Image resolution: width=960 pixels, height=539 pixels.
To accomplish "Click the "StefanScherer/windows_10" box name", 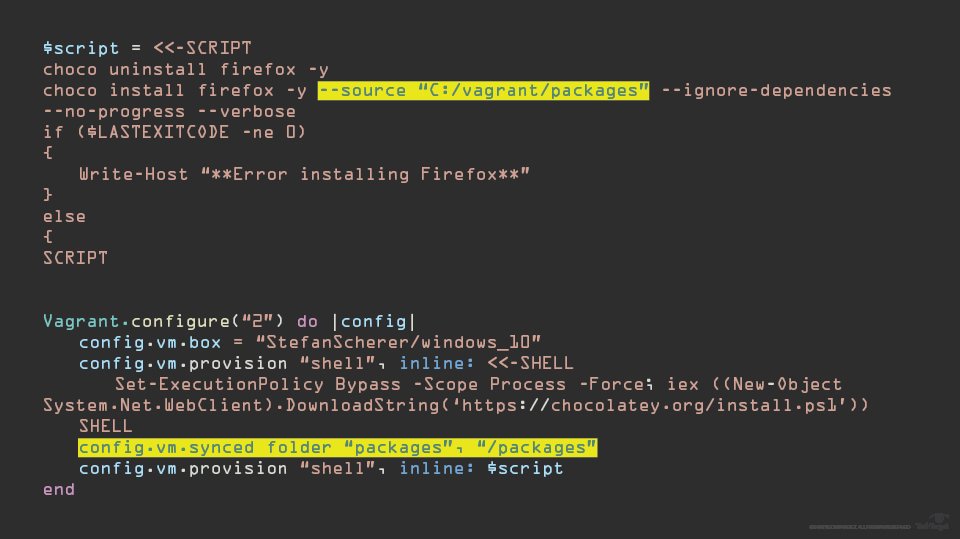I will tap(398, 342).
